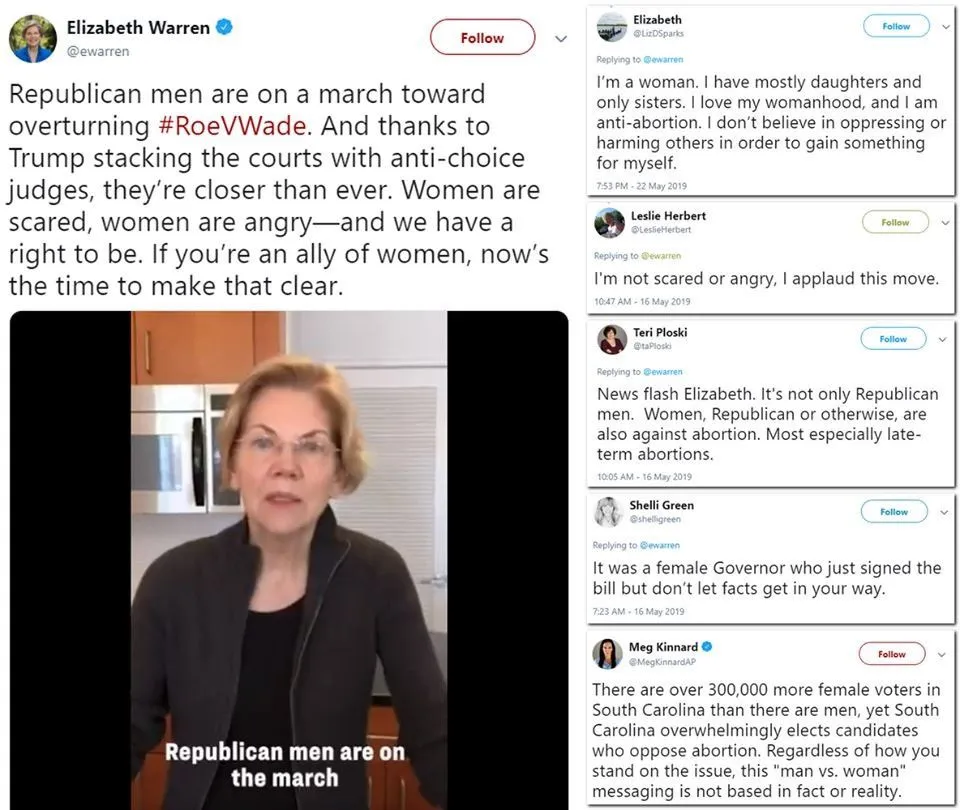The width and height of the screenshot is (960, 810).
Task: Expand the chevron on Meg Kinnard's tweet
Action: tap(943, 654)
